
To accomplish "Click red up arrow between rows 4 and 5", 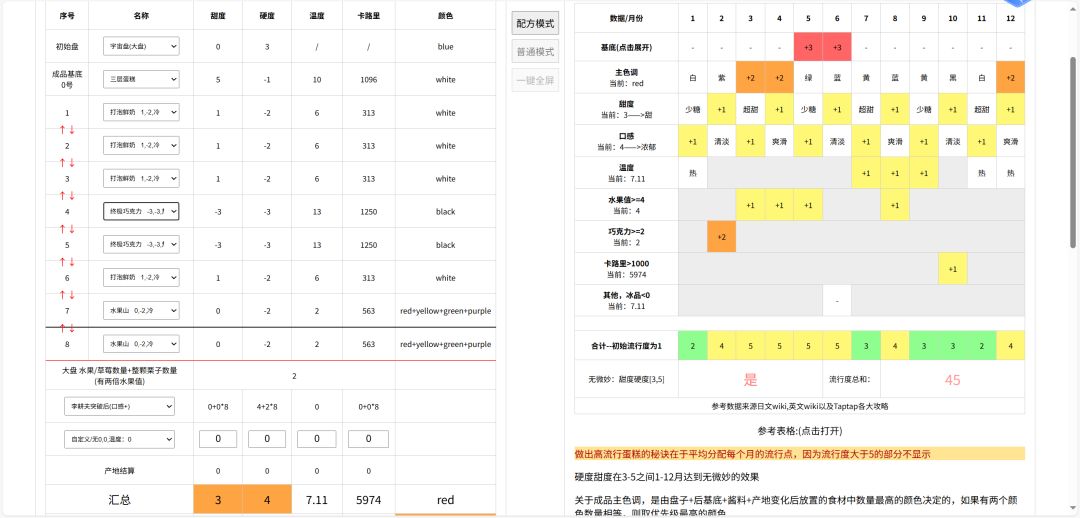I will [62, 229].
